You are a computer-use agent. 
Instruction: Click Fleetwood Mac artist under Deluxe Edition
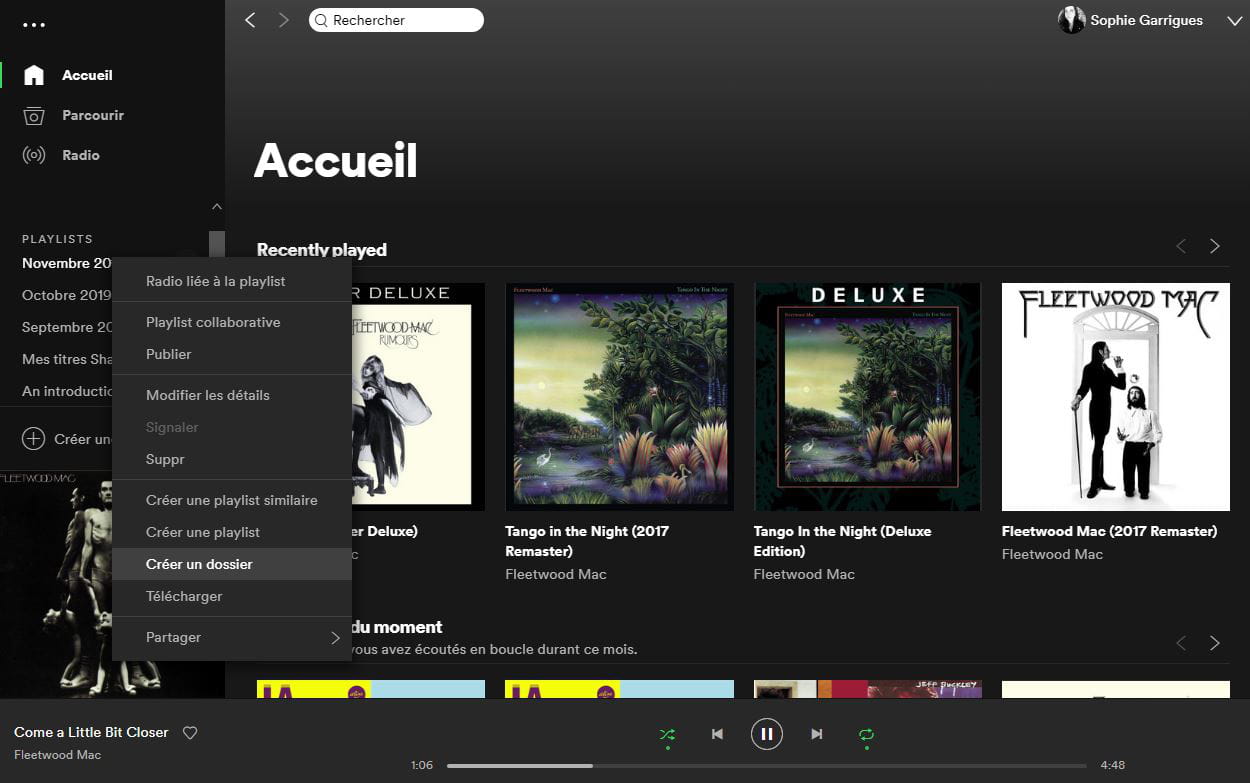804,574
